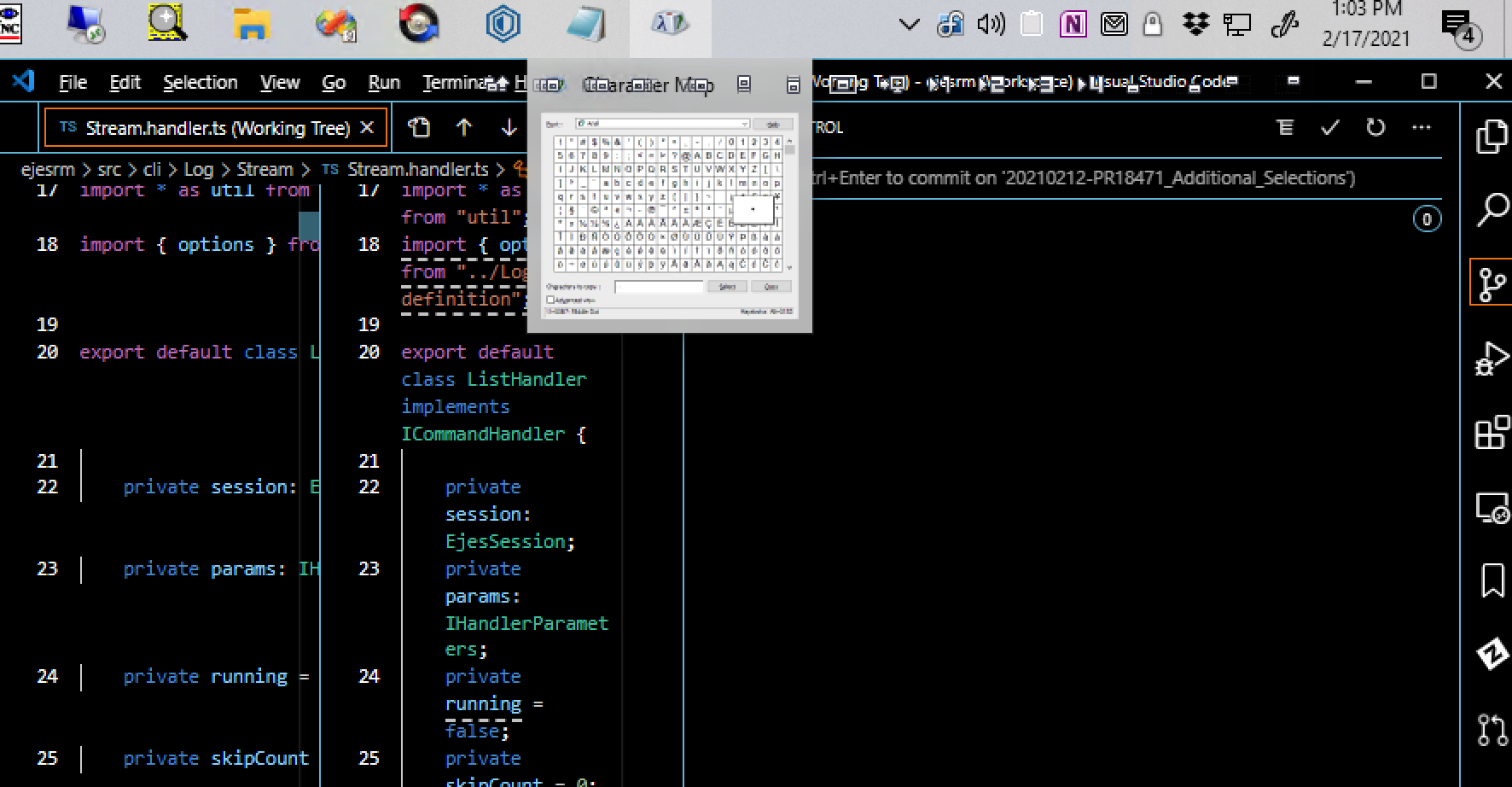This screenshot has height=787, width=1512.
Task: Click the Bookmarks icon in activity bar
Action: pos(1492,581)
